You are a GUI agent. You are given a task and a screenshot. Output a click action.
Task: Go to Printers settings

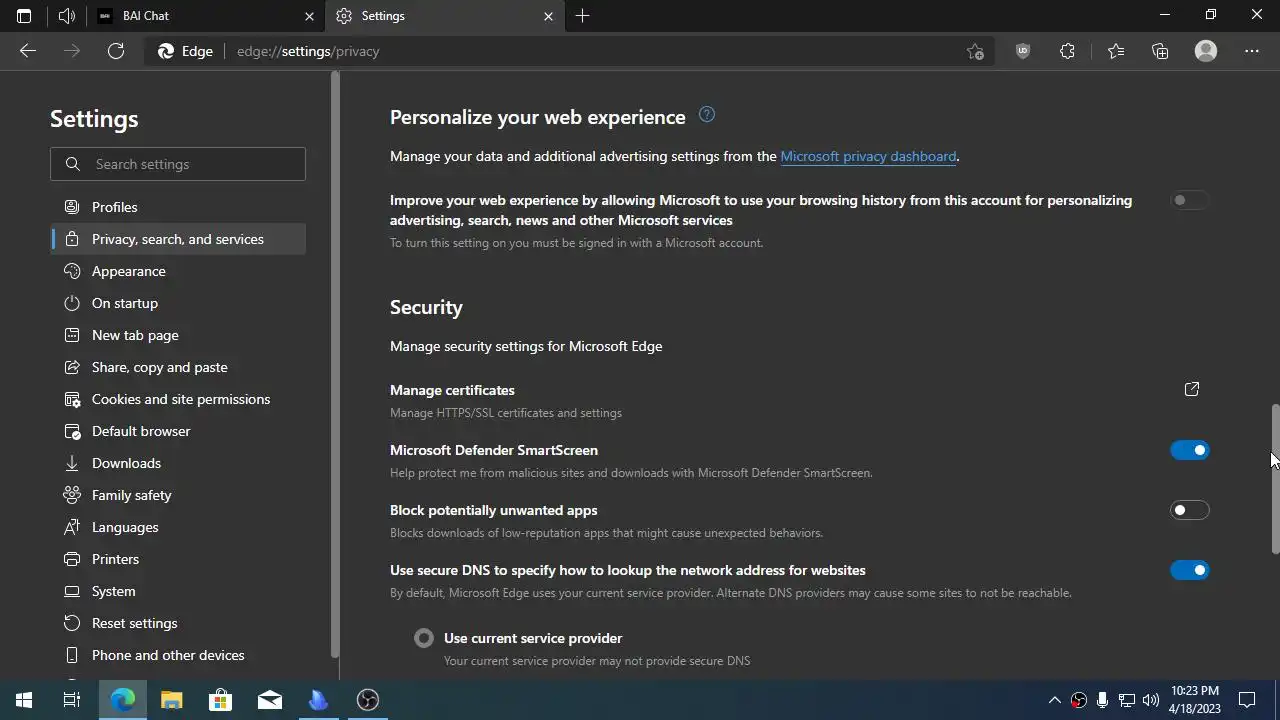[178, 559]
